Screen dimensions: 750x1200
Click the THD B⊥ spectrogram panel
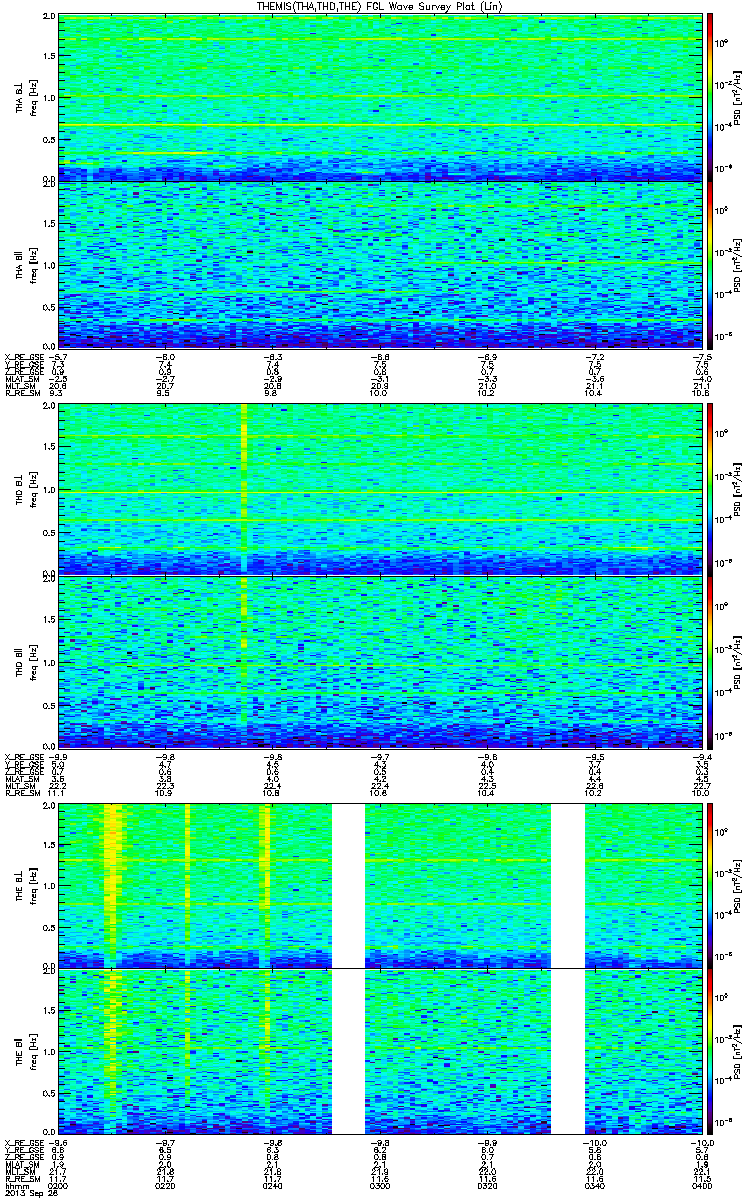[x=381, y=487]
